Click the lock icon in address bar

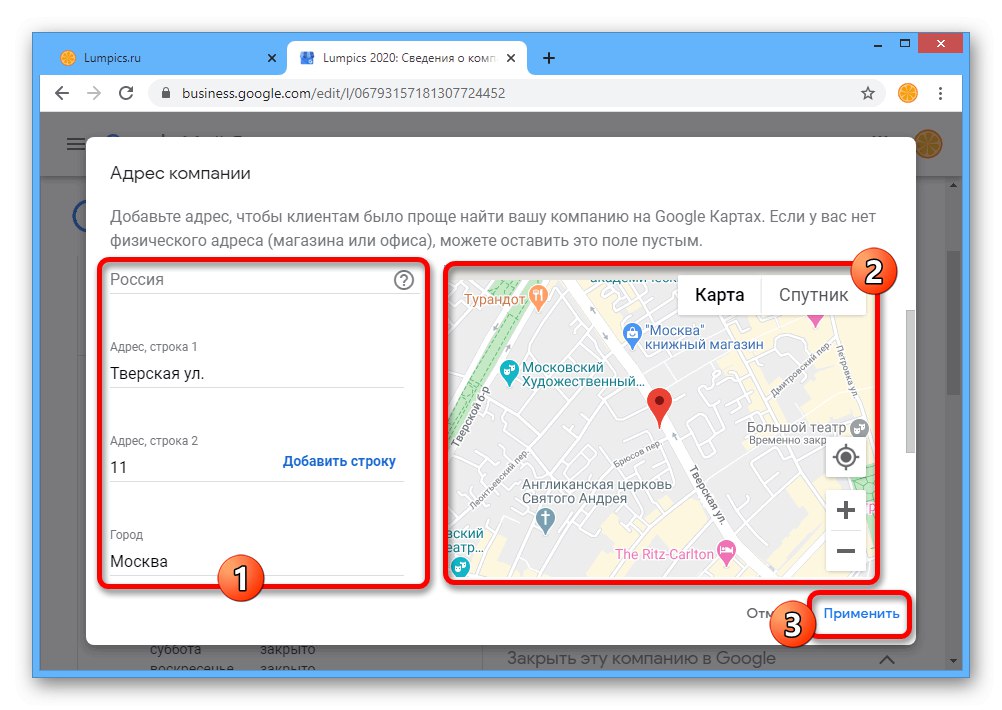pos(166,93)
